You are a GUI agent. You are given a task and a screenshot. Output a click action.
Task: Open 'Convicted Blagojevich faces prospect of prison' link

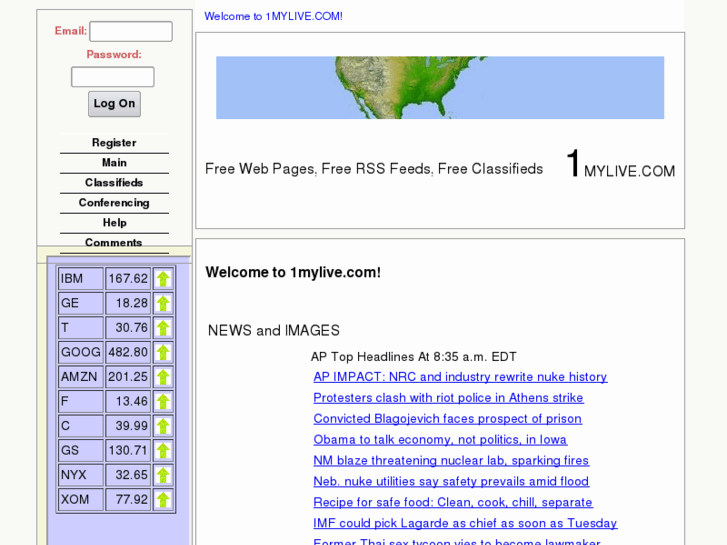tap(447, 418)
